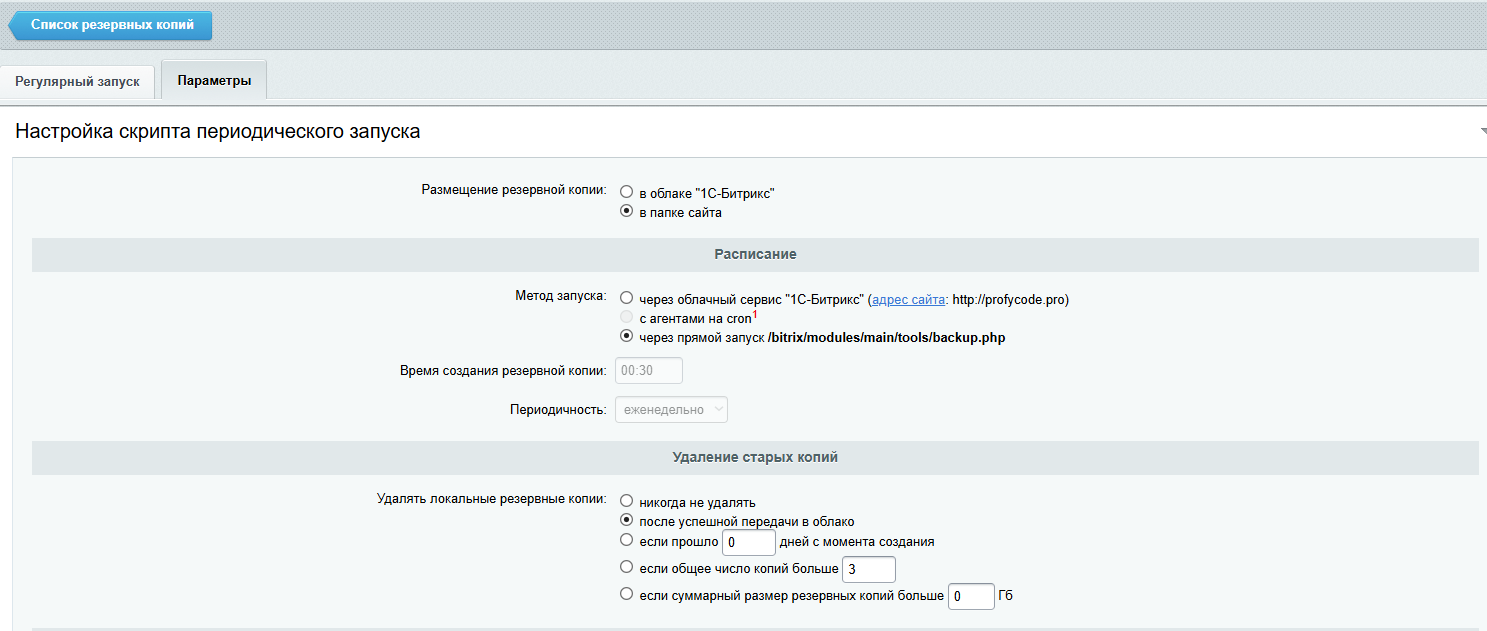Select deletion "после успешной передачи в облако"
Screen dimensions: 1487x631
tap(626, 521)
